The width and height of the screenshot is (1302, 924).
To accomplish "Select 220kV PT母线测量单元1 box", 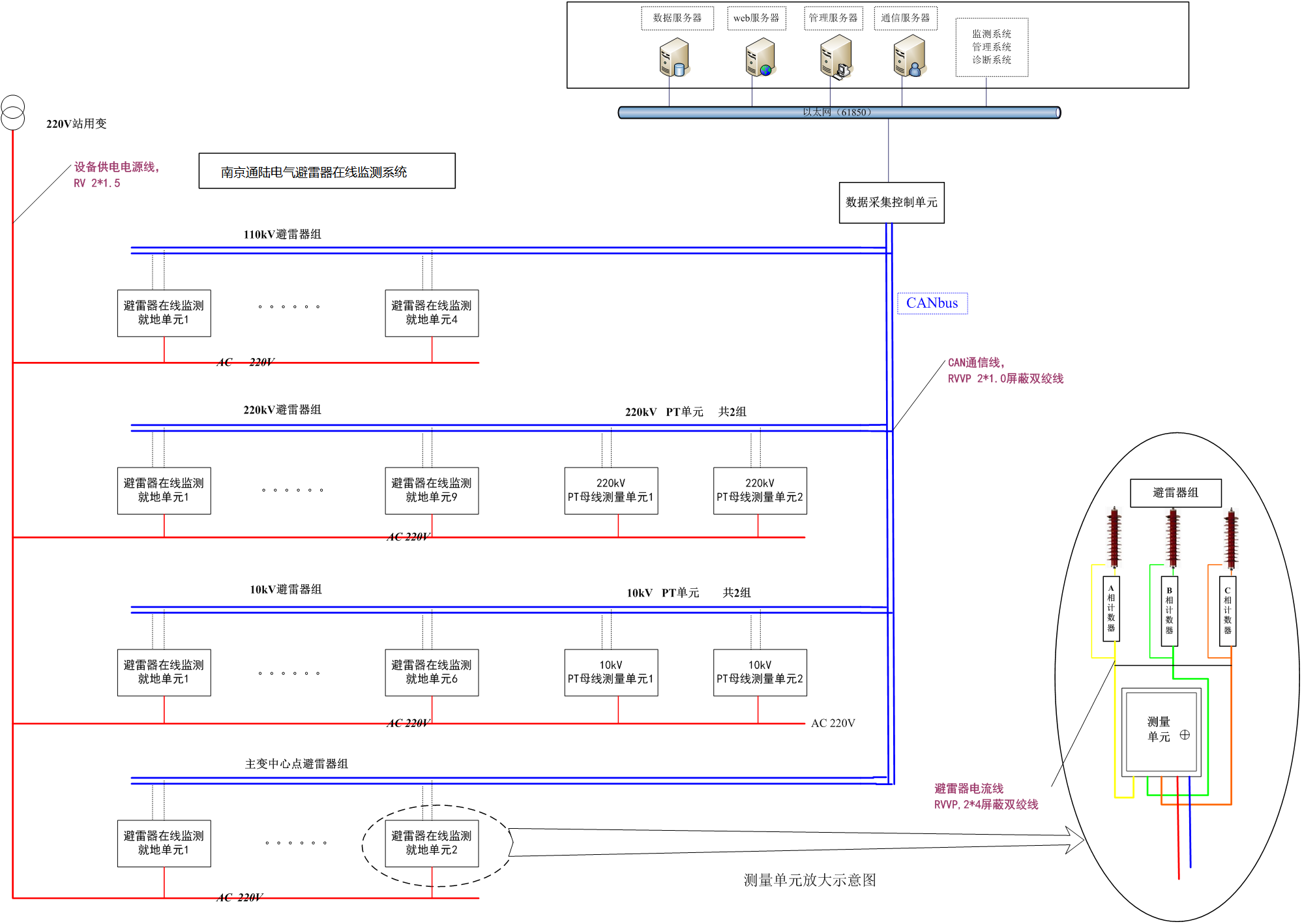I will (x=611, y=490).
